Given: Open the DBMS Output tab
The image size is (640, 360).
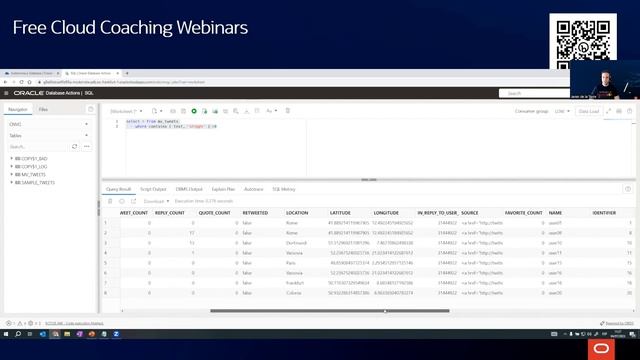Looking at the screenshot, I should (189, 189).
